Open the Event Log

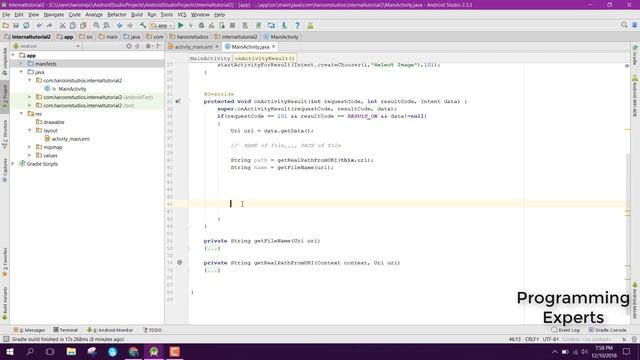565,330
